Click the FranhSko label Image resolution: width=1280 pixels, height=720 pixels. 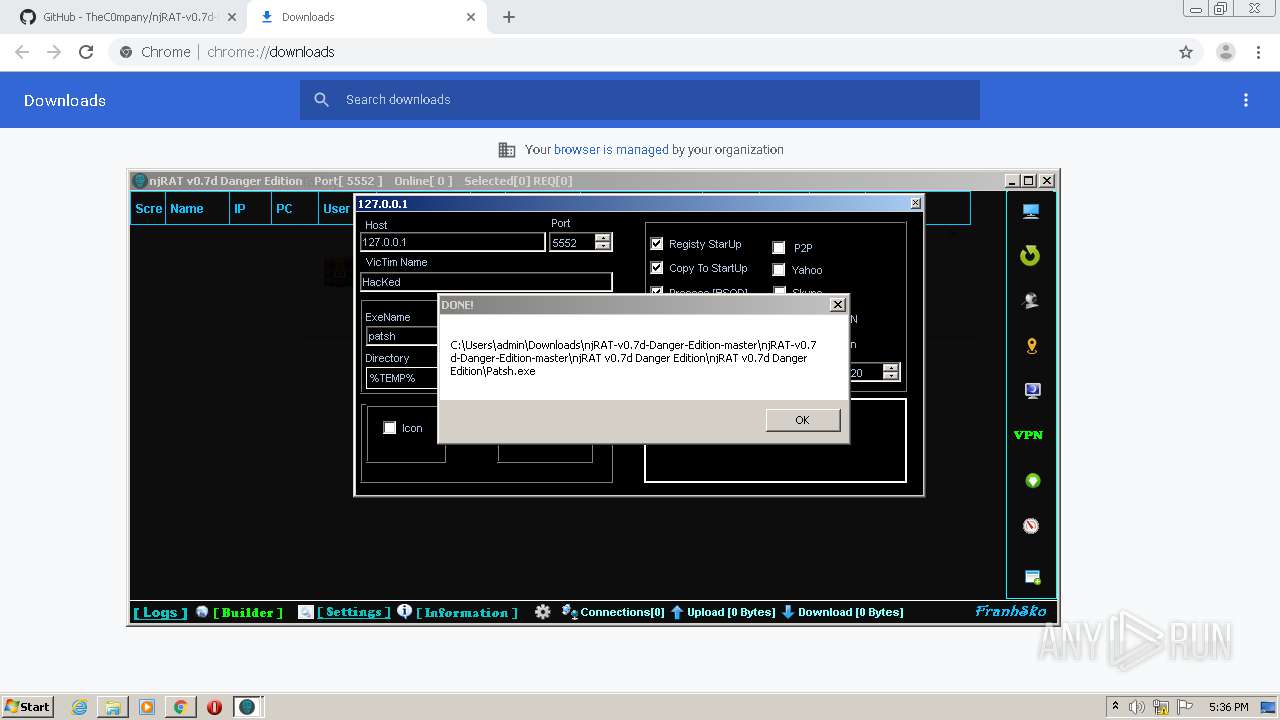pos(1011,611)
